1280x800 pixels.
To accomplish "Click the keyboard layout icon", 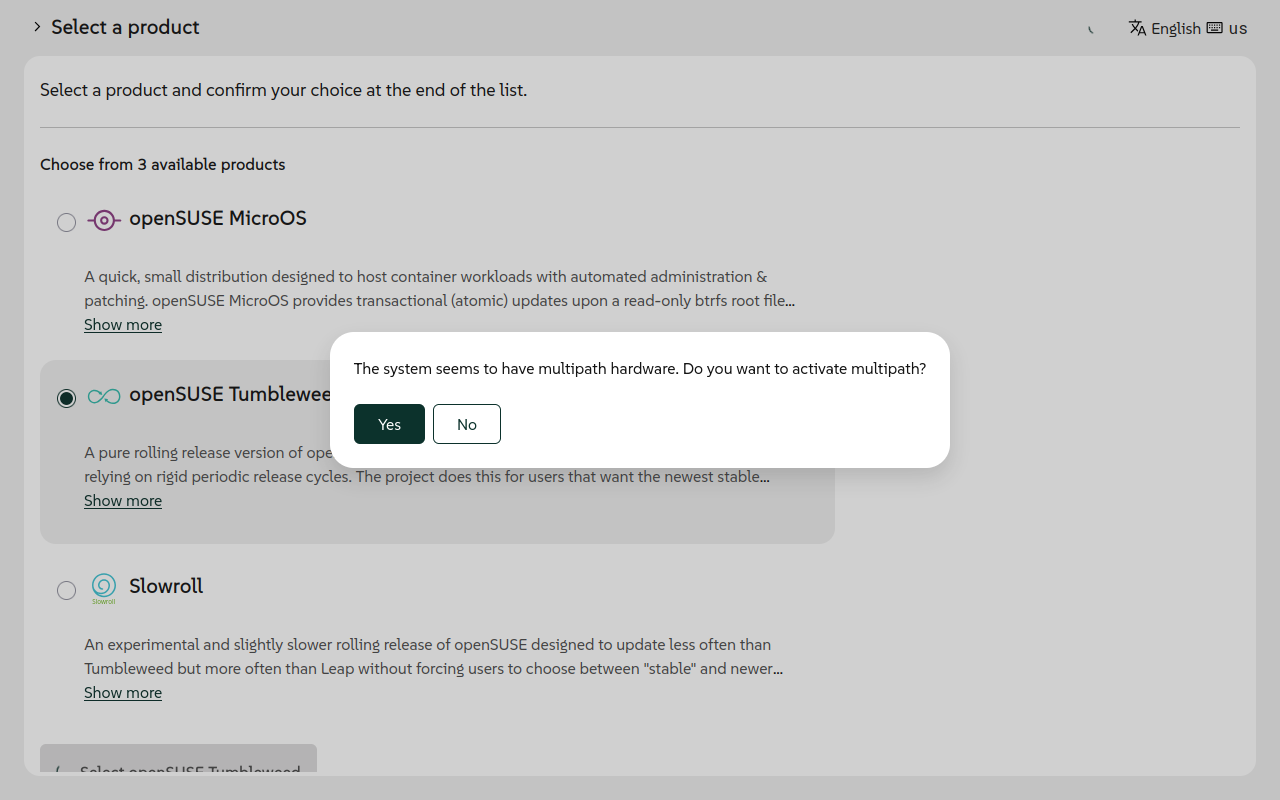I will pos(1212,28).
